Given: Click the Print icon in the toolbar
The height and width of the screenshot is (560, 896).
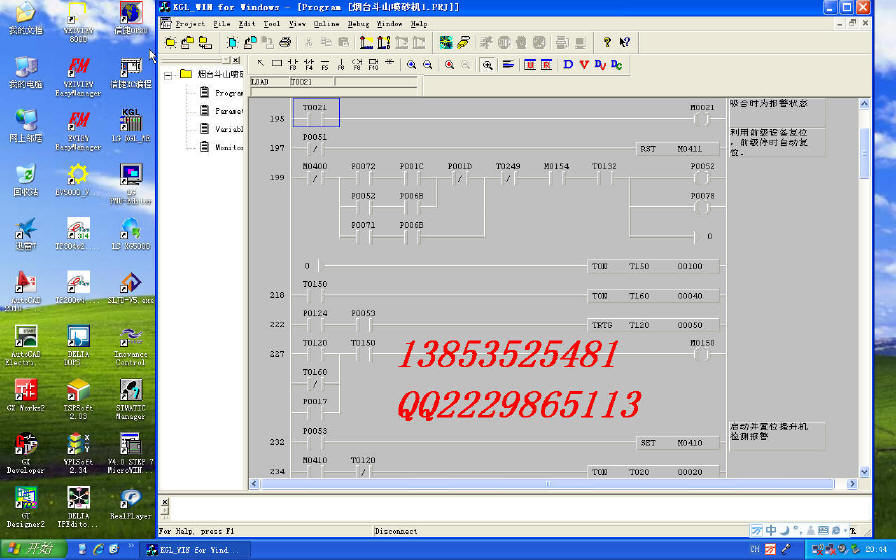Looking at the screenshot, I should (285, 42).
